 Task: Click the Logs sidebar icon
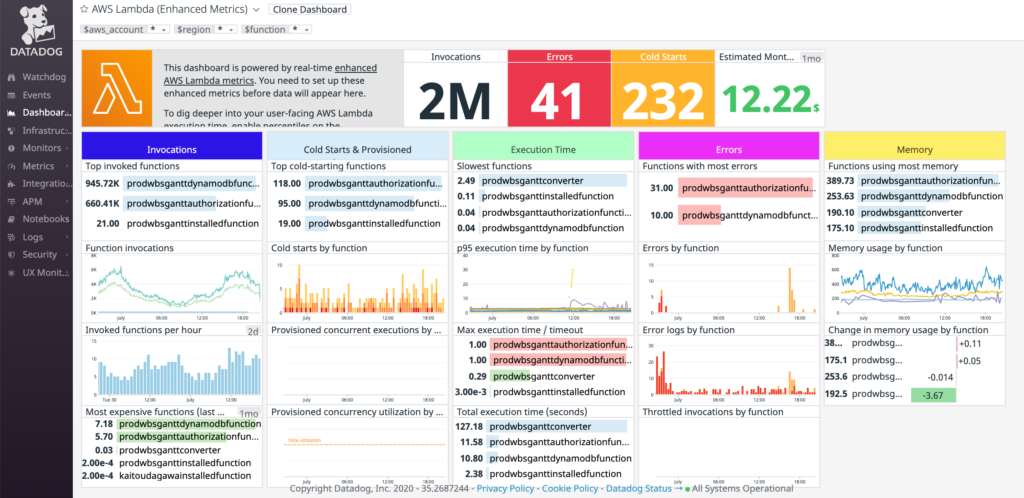[11, 237]
